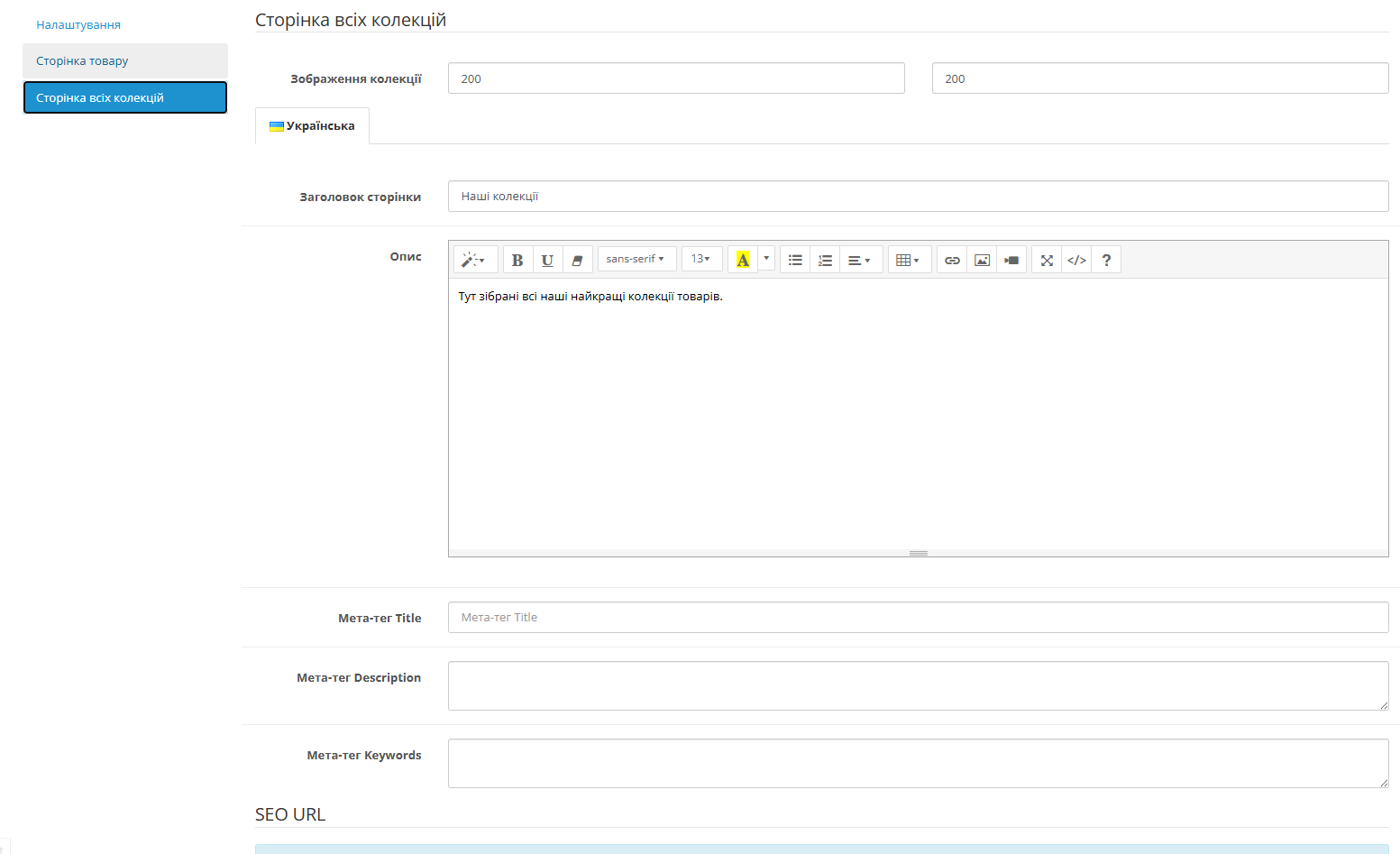Image resolution: width=1400 pixels, height=854 pixels.
Task: Open the sans-serif font family dropdown
Action: (636, 259)
